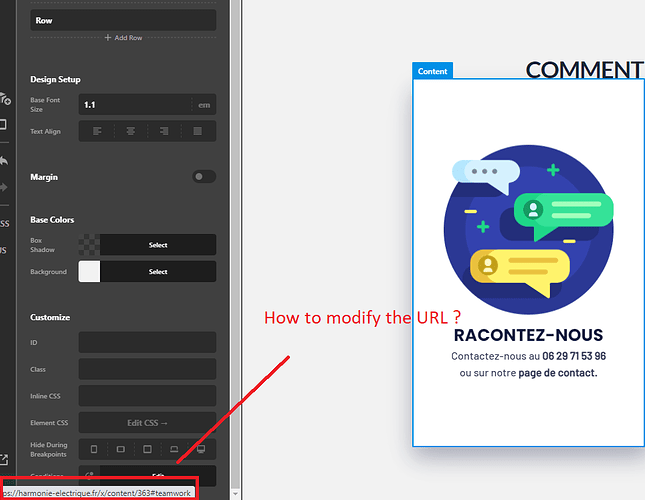The width and height of the screenshot is (645, 500).
Task: Open Box Shadow color Select picker
Action: [x=158, y=245]
